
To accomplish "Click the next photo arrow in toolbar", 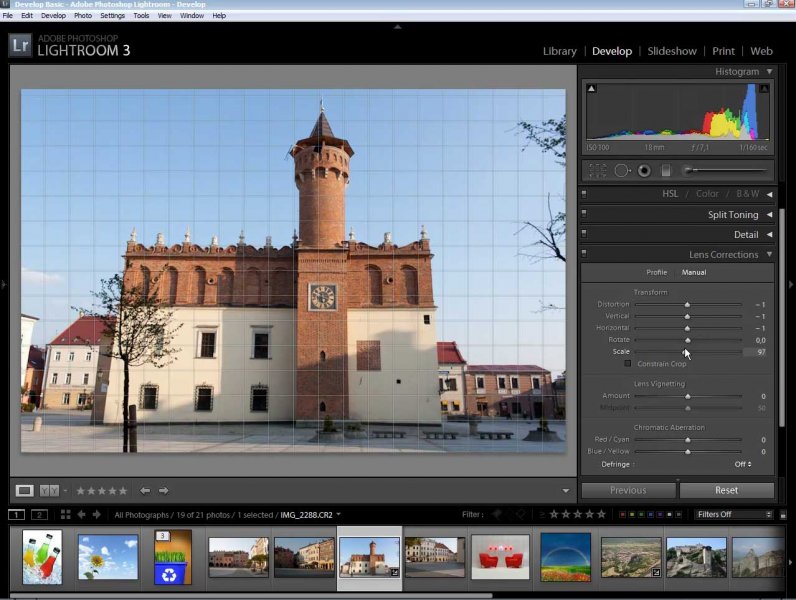I will (164, 490).
